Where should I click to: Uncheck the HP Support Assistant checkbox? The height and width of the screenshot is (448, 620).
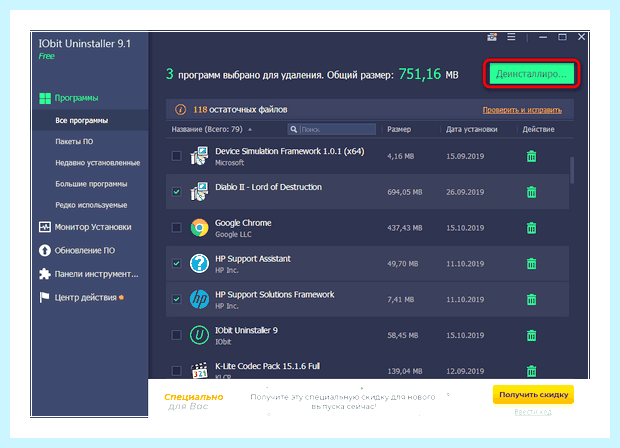click(x=176, y=263)
